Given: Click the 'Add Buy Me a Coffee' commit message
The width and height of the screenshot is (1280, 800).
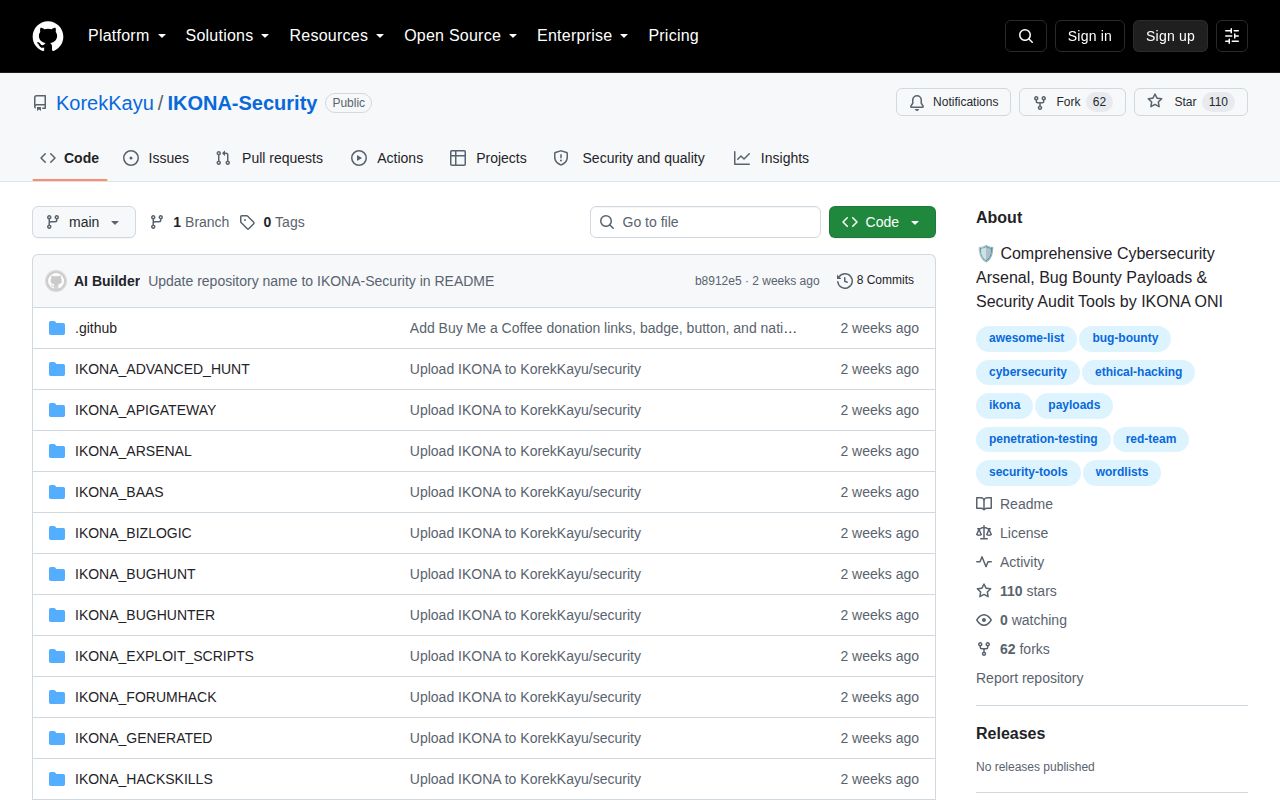Looking at the screenshot, I should pyautogui.click(x=604, y=328).
